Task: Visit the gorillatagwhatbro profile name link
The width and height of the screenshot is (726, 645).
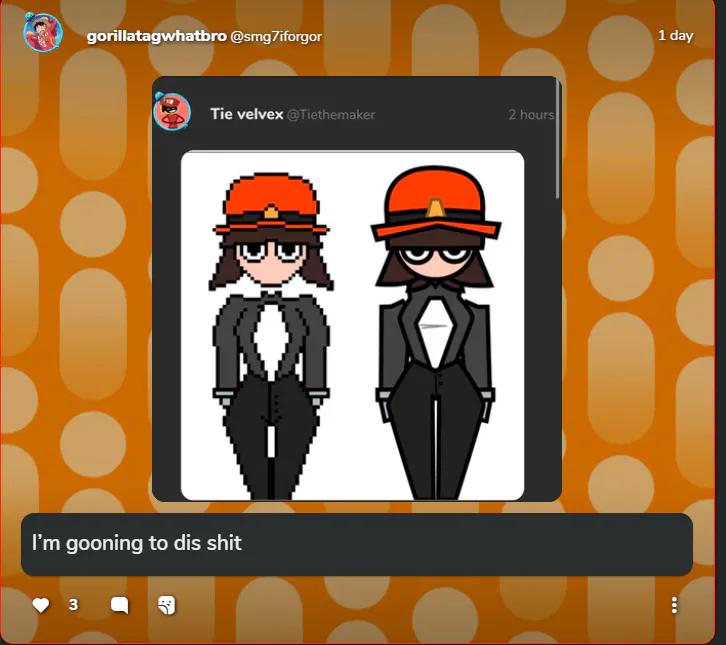Action: (x=156, y=36)
